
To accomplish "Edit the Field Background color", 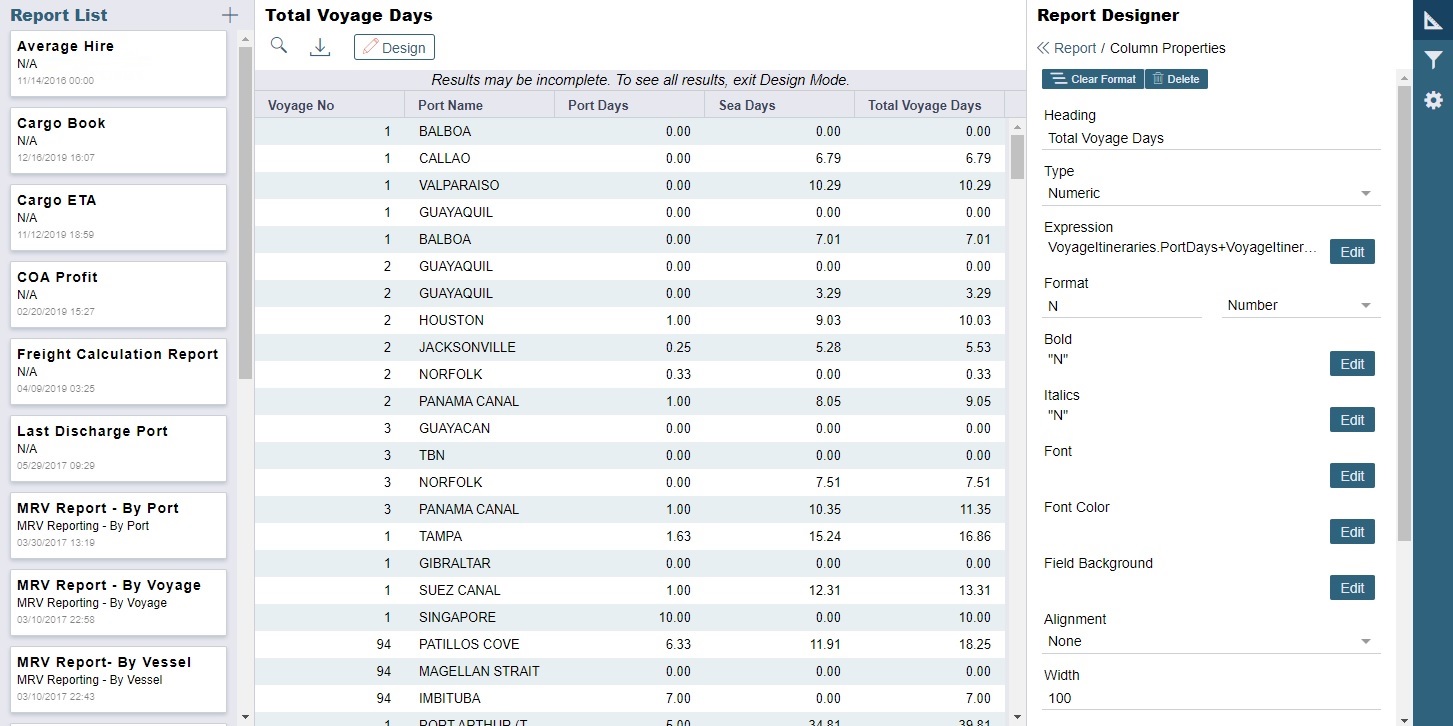I will click(1352, 588).
